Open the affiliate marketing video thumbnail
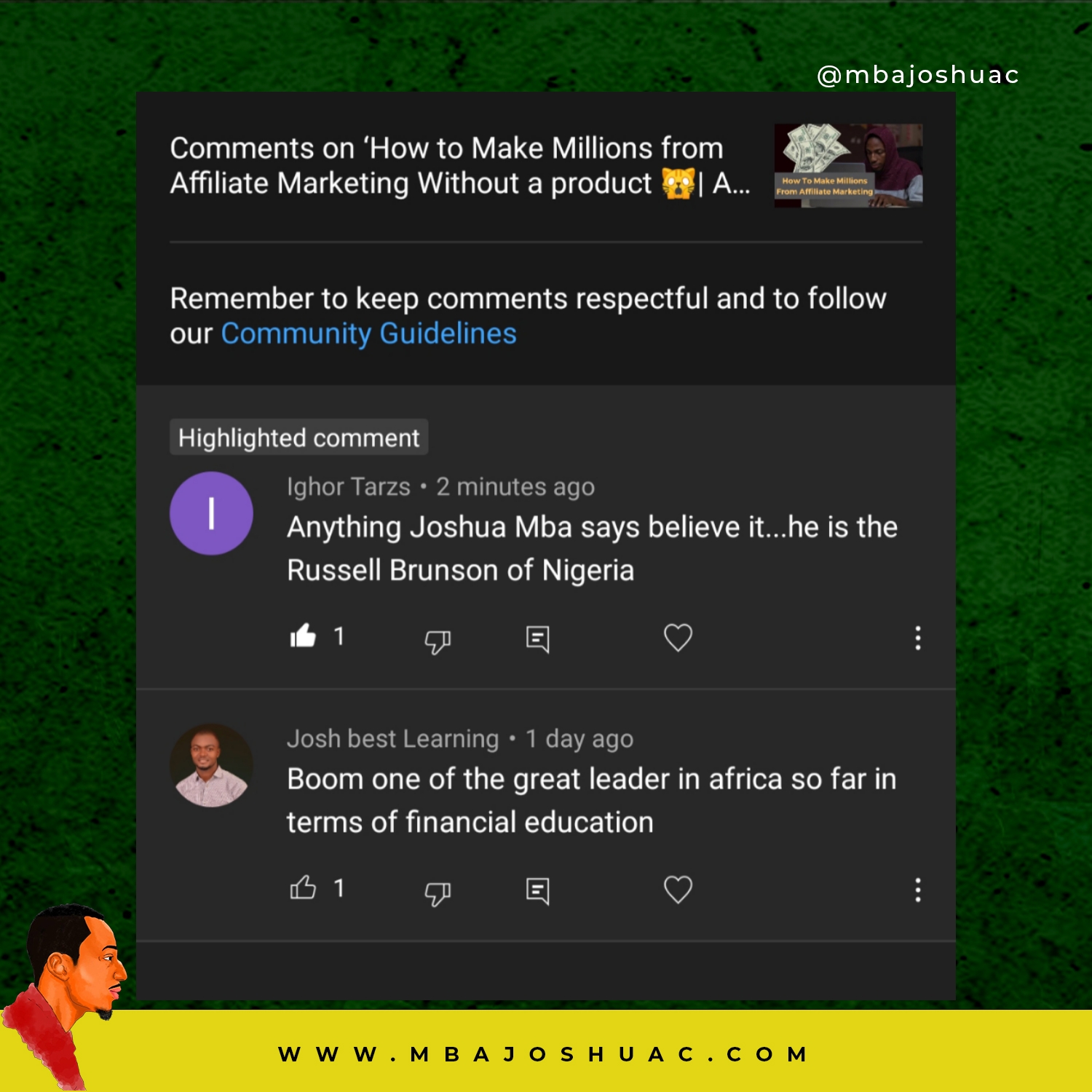This screenshot has height=1092, width=1092. tap(848, 165)
